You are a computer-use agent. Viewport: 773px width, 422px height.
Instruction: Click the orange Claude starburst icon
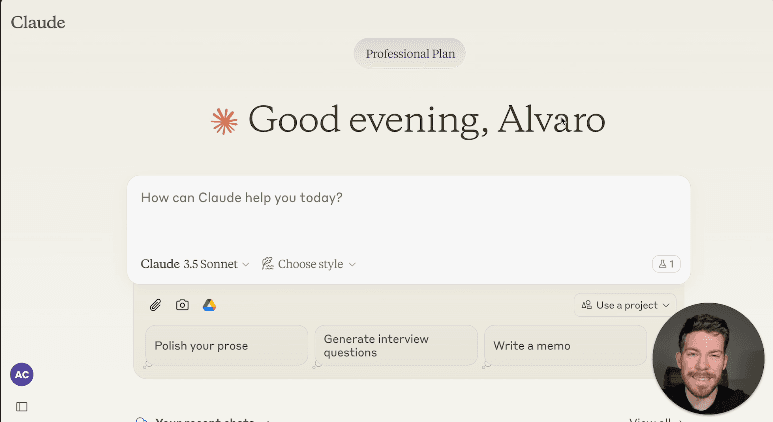[x=224, y=121]
